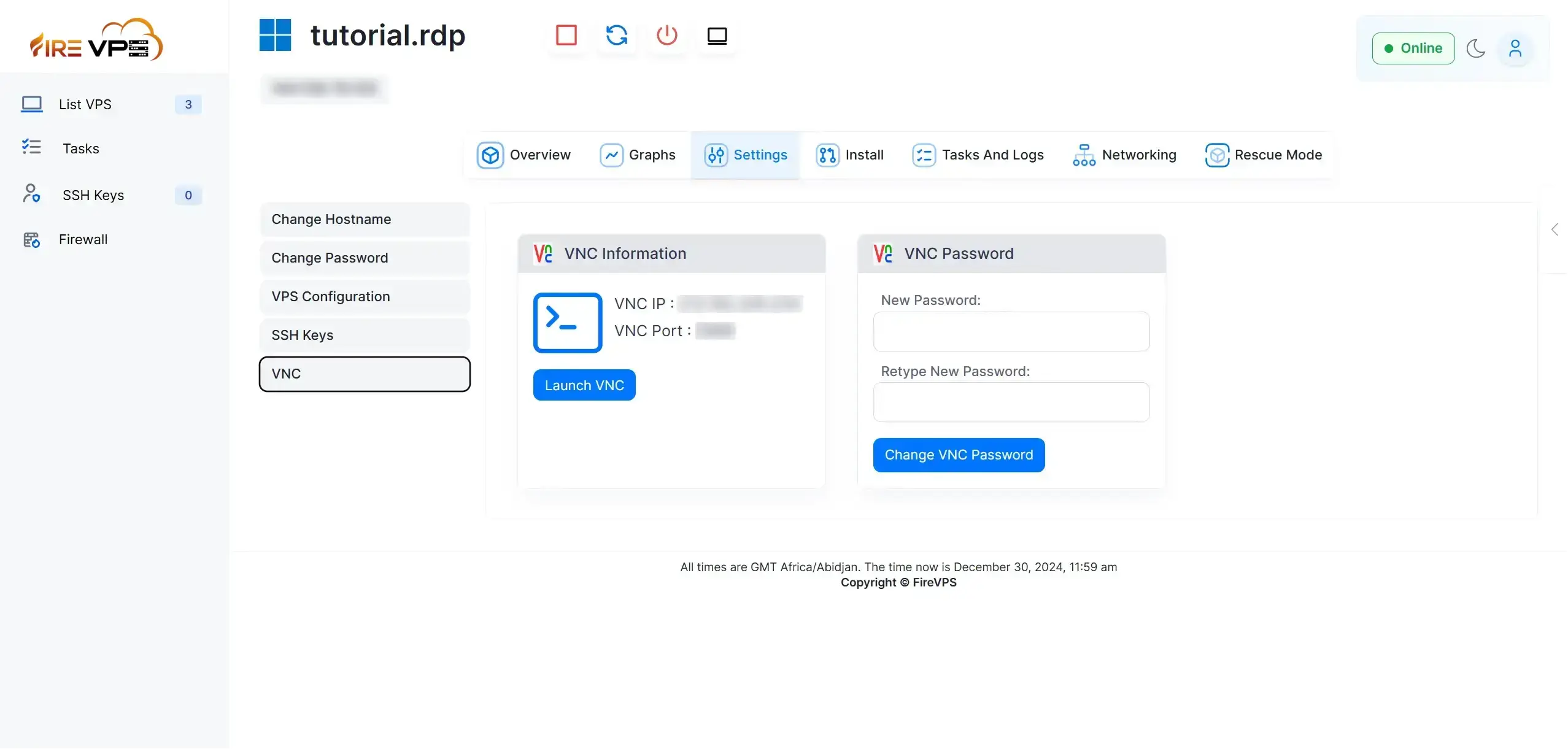1568x749 pixels.
Task: Select Change Hostname in settings menu
Action: (x=365, y=219)
